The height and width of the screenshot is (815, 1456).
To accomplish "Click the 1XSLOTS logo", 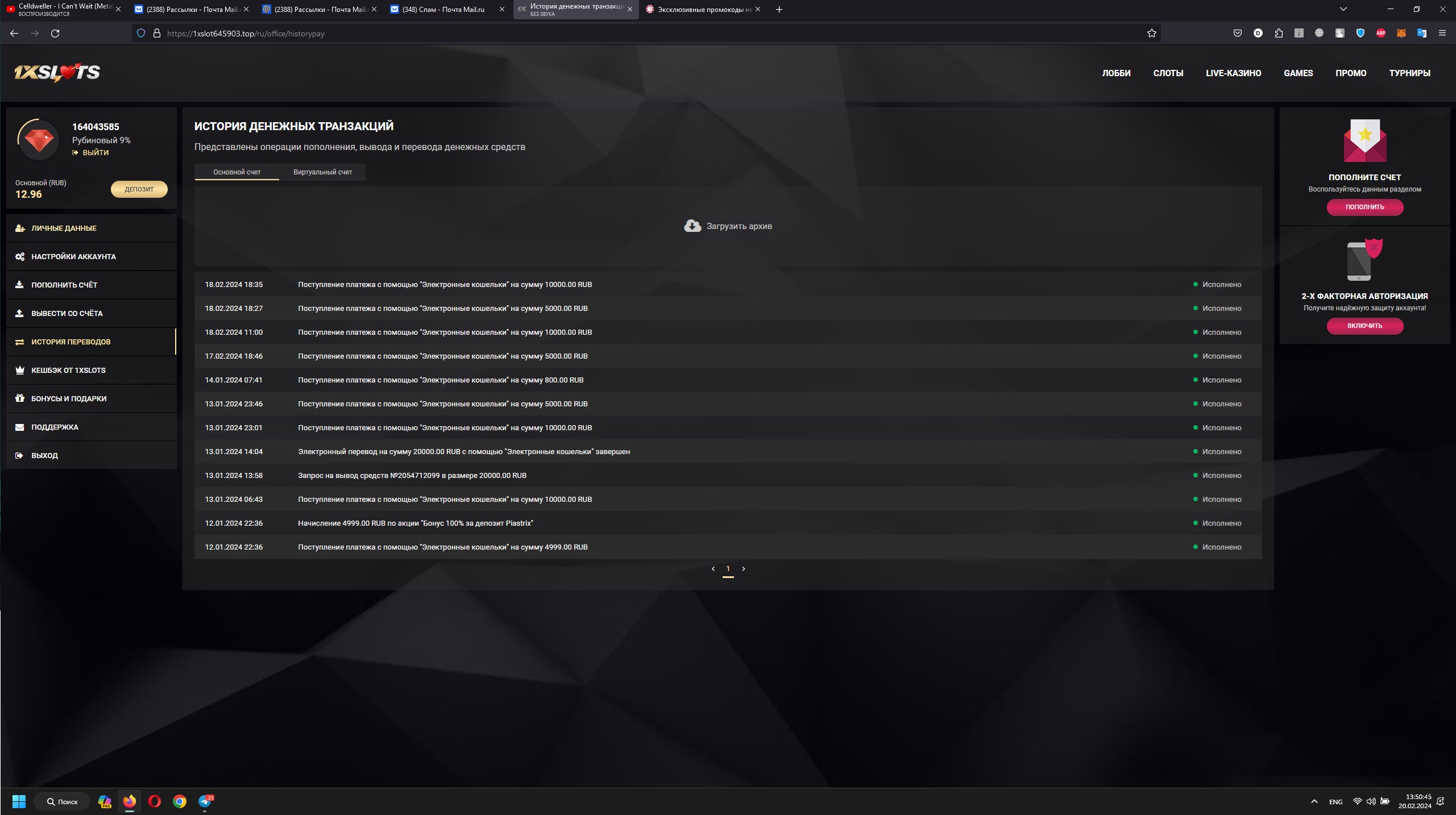I will click(x=57, y=73).
